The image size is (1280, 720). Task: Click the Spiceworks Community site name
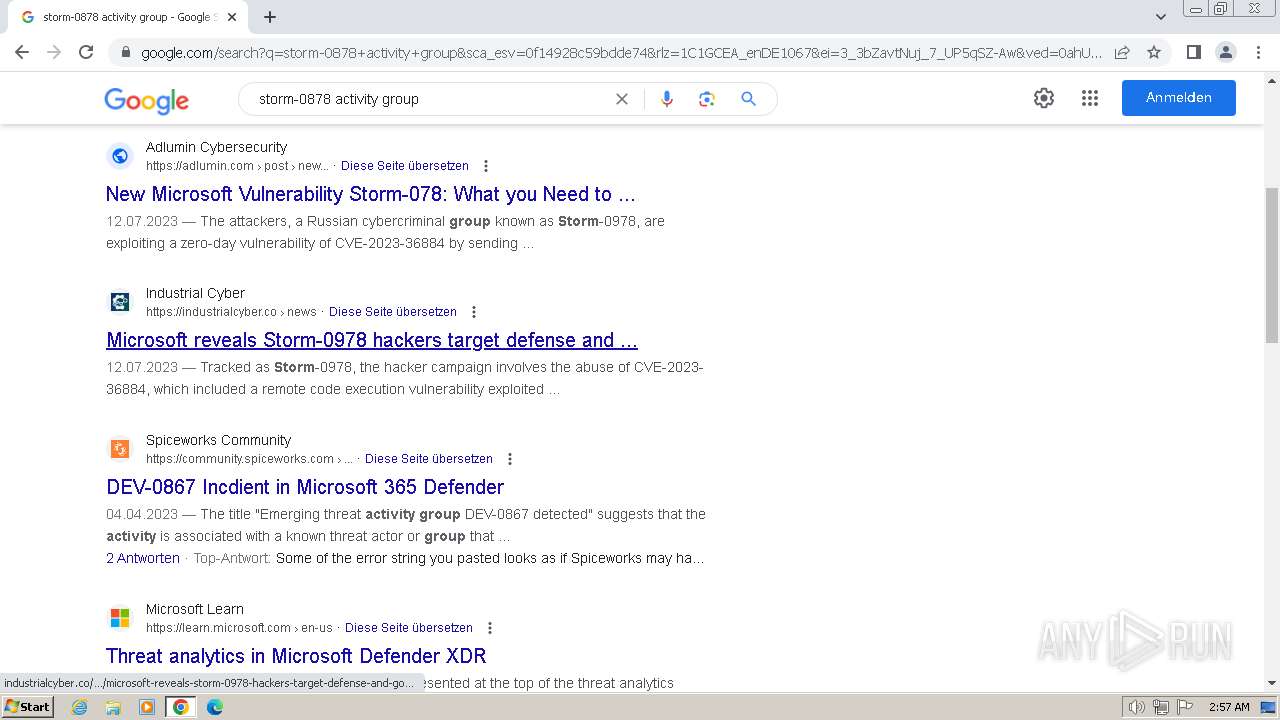[x=218, y=440]
